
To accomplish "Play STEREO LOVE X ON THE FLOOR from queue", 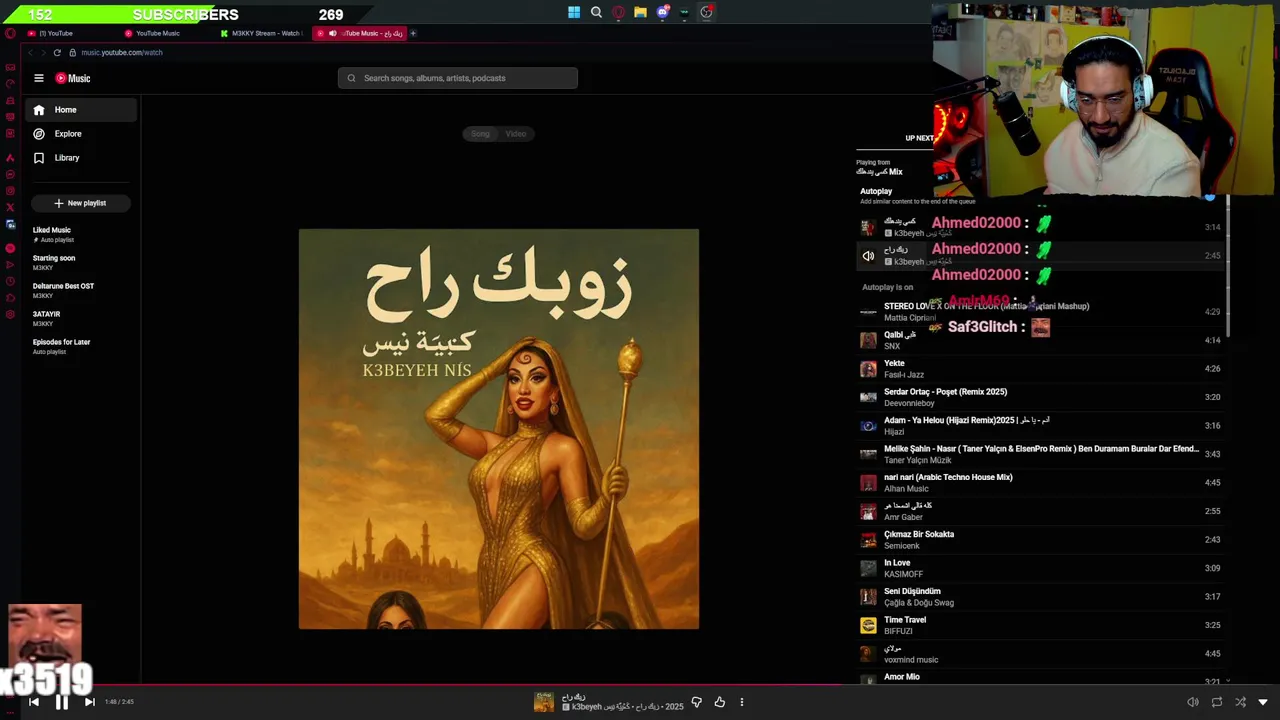I will (1040, 312).
